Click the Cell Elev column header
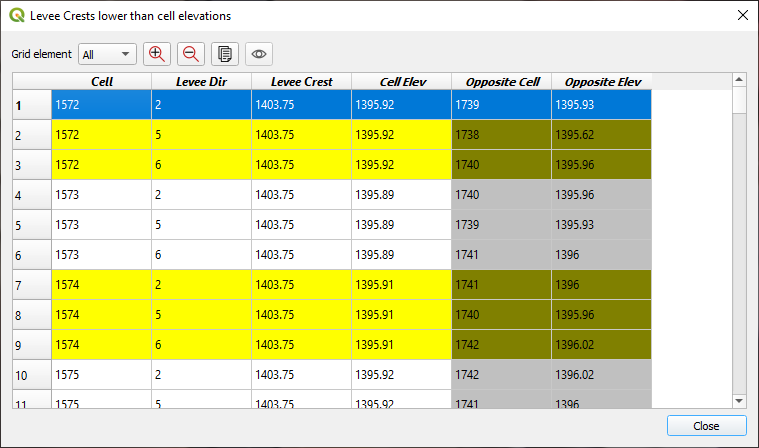The image size is (759, 448). pyautogui.click(x=401, y=81)
